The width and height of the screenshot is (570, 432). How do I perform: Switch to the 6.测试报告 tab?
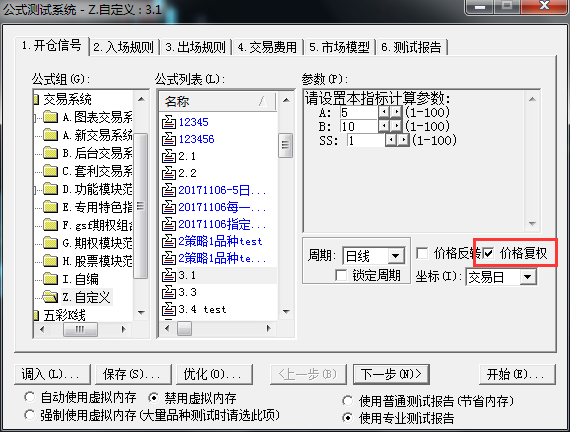click(412, 47)
